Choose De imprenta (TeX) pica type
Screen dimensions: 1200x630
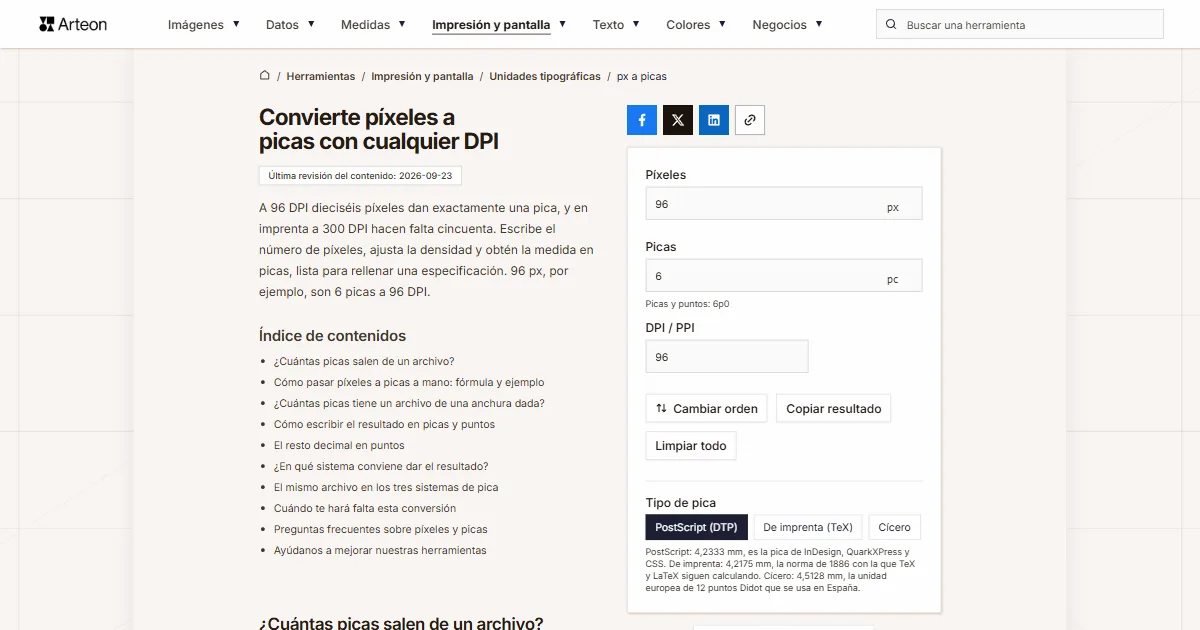(808, 527)
